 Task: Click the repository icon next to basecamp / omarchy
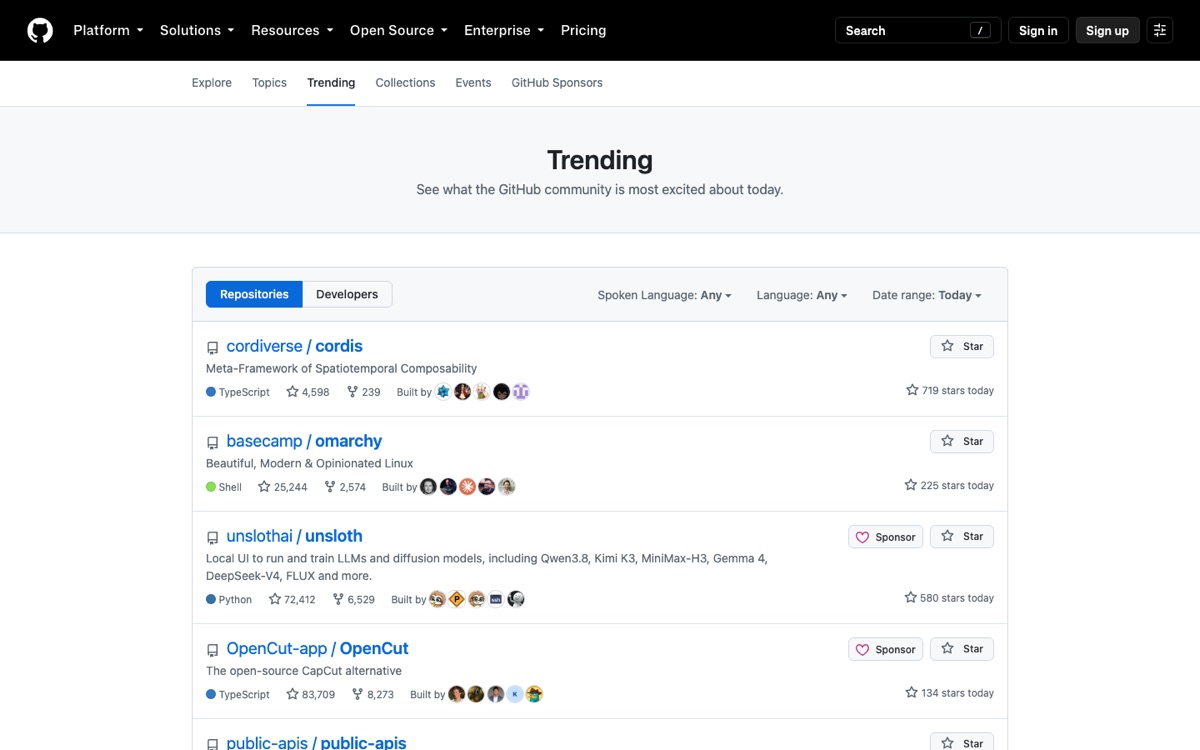point(212,443)
